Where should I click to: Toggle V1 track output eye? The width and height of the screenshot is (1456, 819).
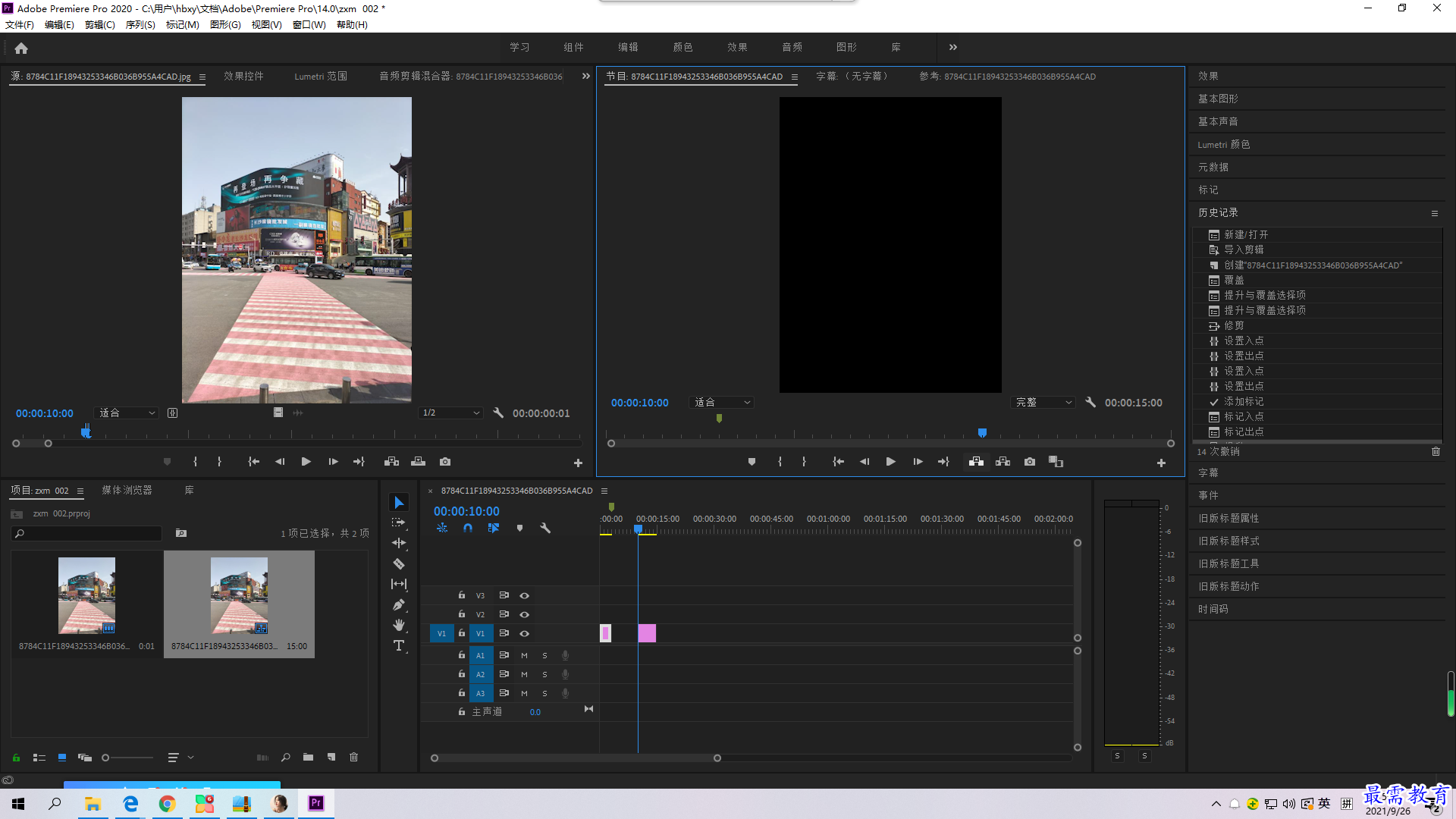pyautogui.click(x=524, y=633)
